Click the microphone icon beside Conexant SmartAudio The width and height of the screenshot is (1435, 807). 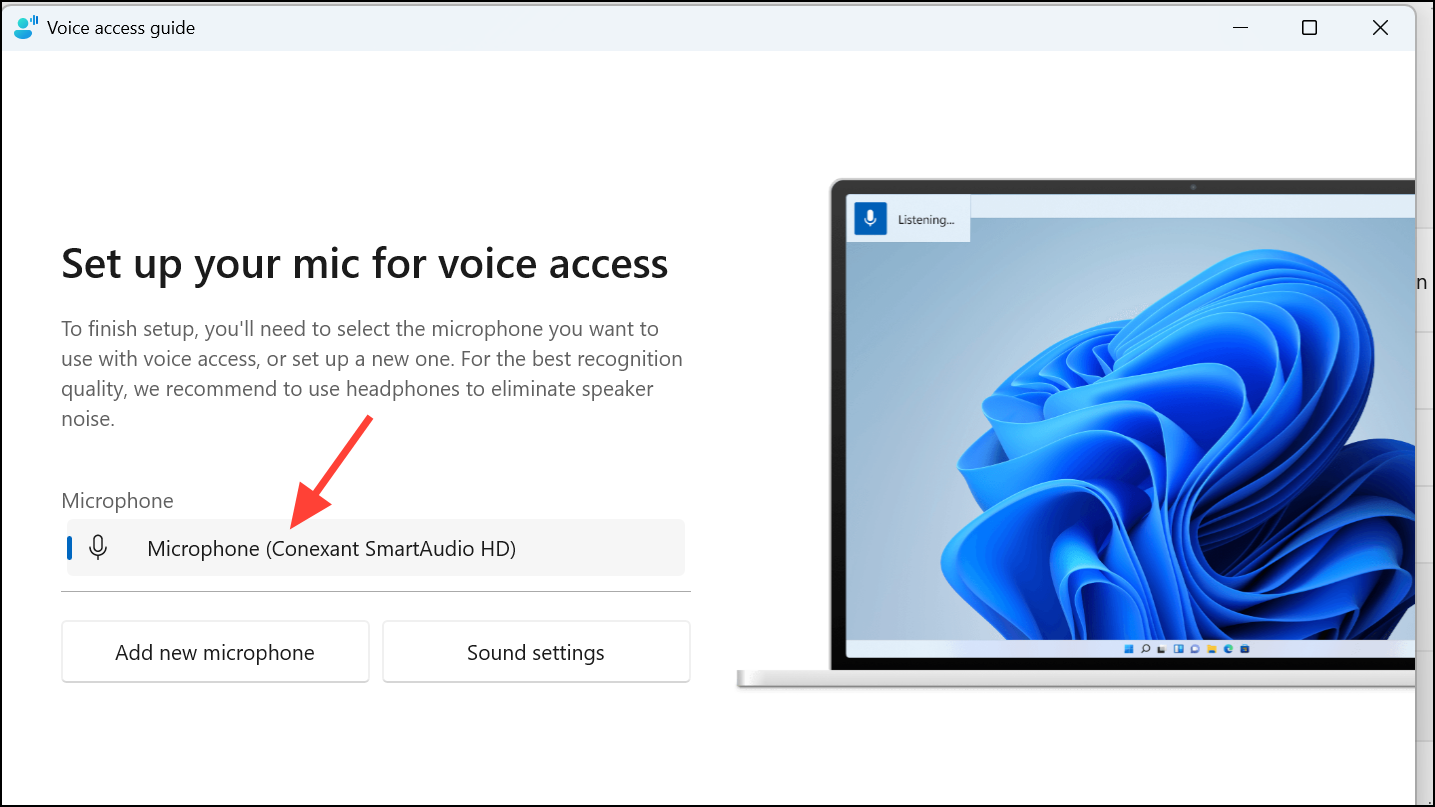point(98,547)
